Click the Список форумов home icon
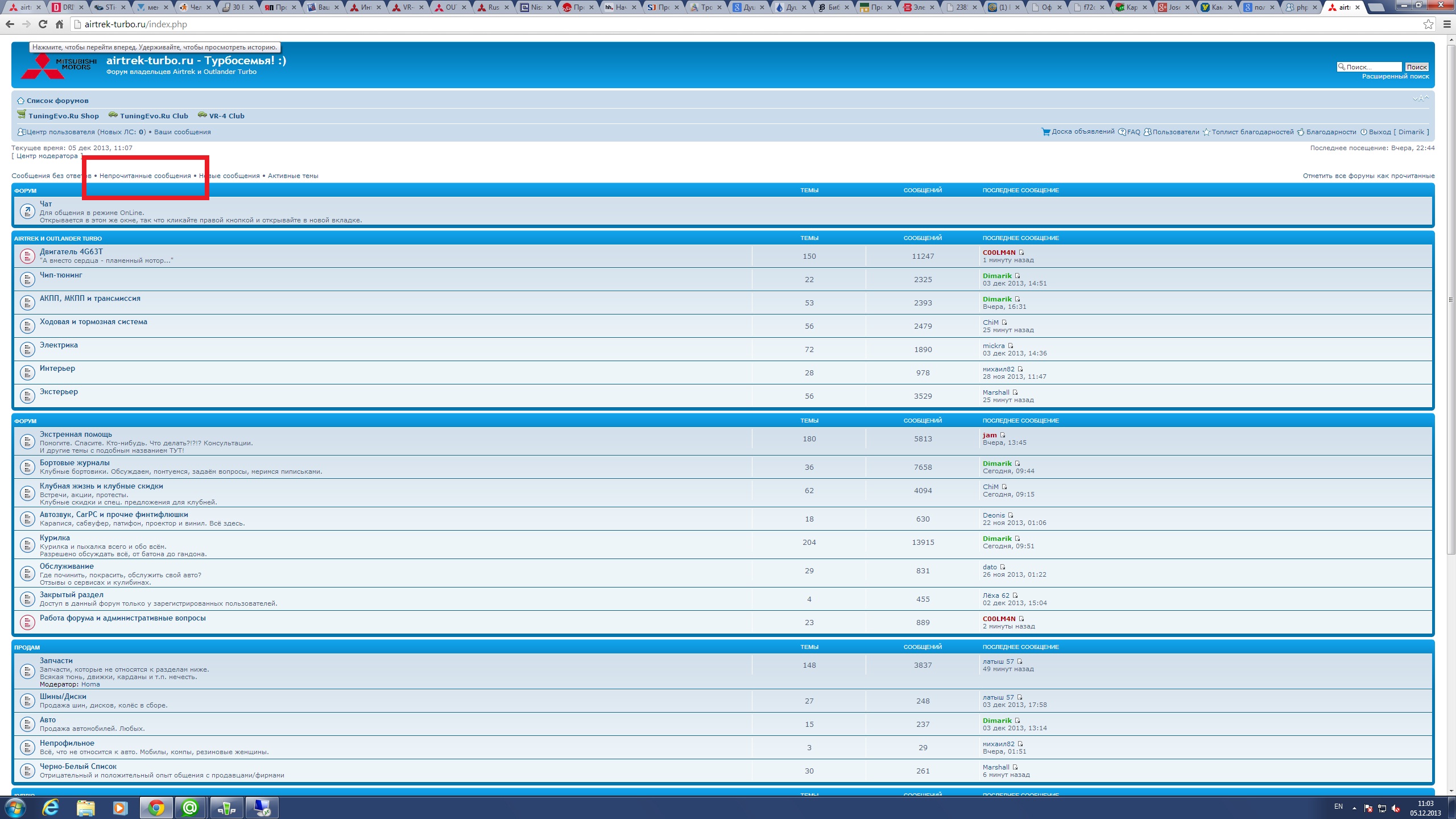This screenshot has height=819, width=1456. coord(20,101)
